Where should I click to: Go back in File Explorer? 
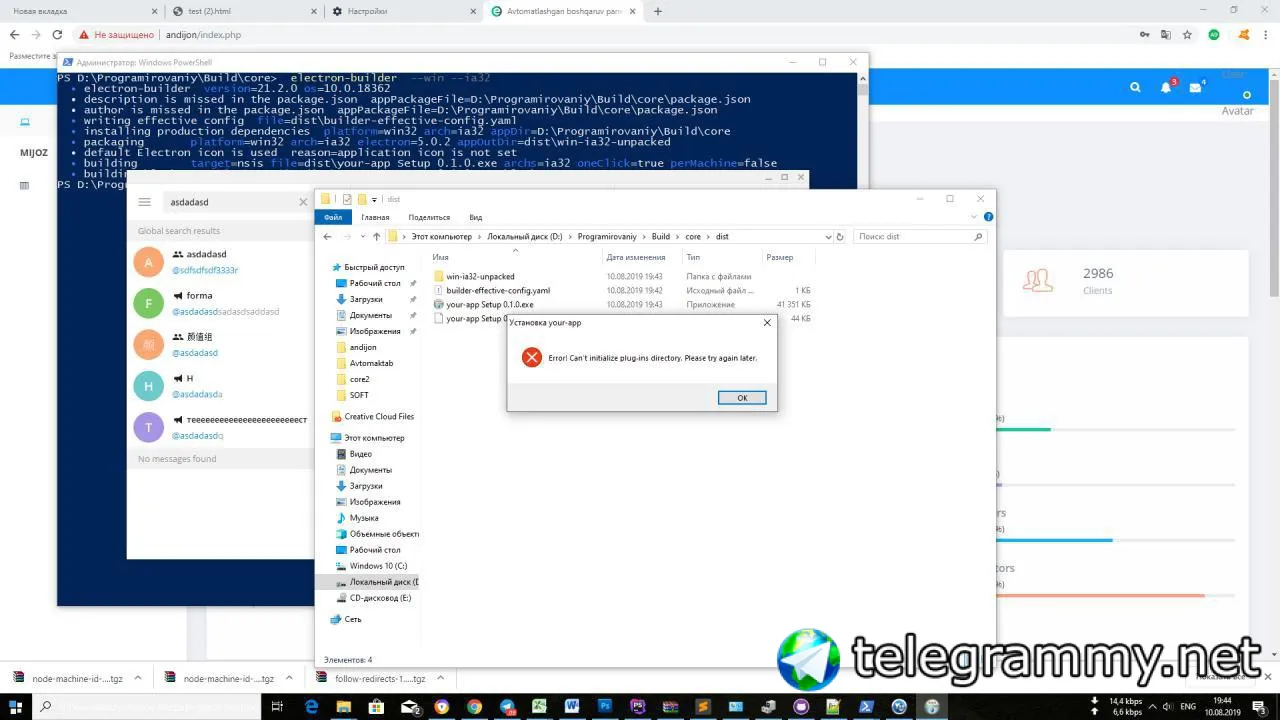327,237
